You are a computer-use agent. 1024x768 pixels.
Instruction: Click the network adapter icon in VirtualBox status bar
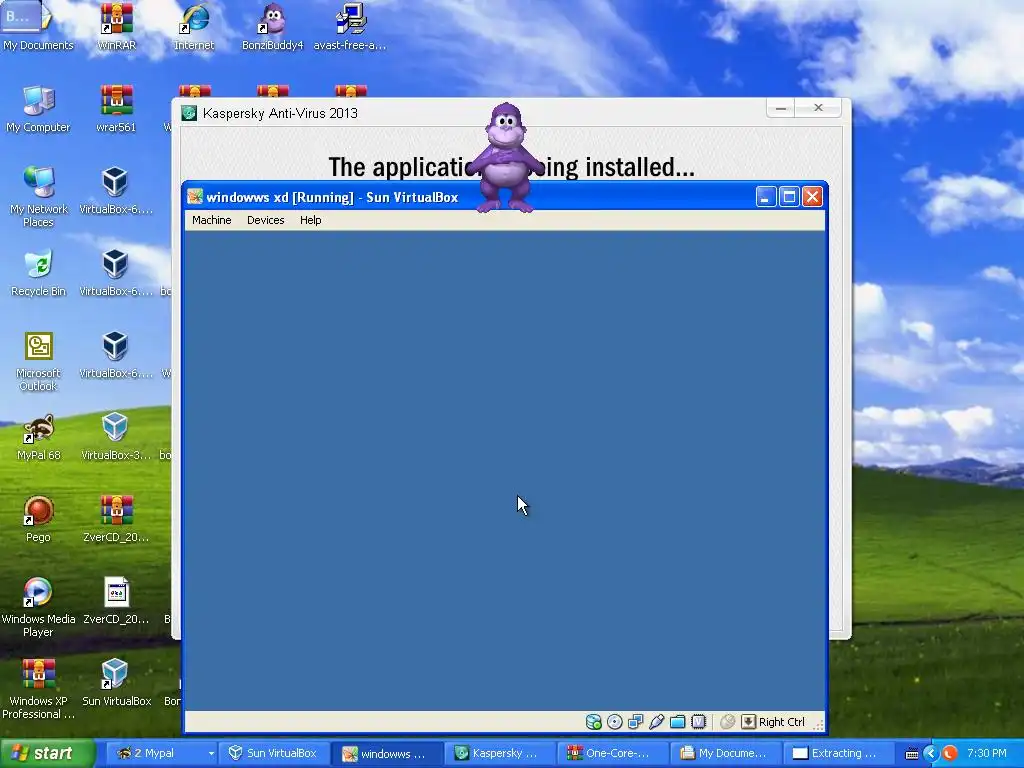click(x=635, y=722)
